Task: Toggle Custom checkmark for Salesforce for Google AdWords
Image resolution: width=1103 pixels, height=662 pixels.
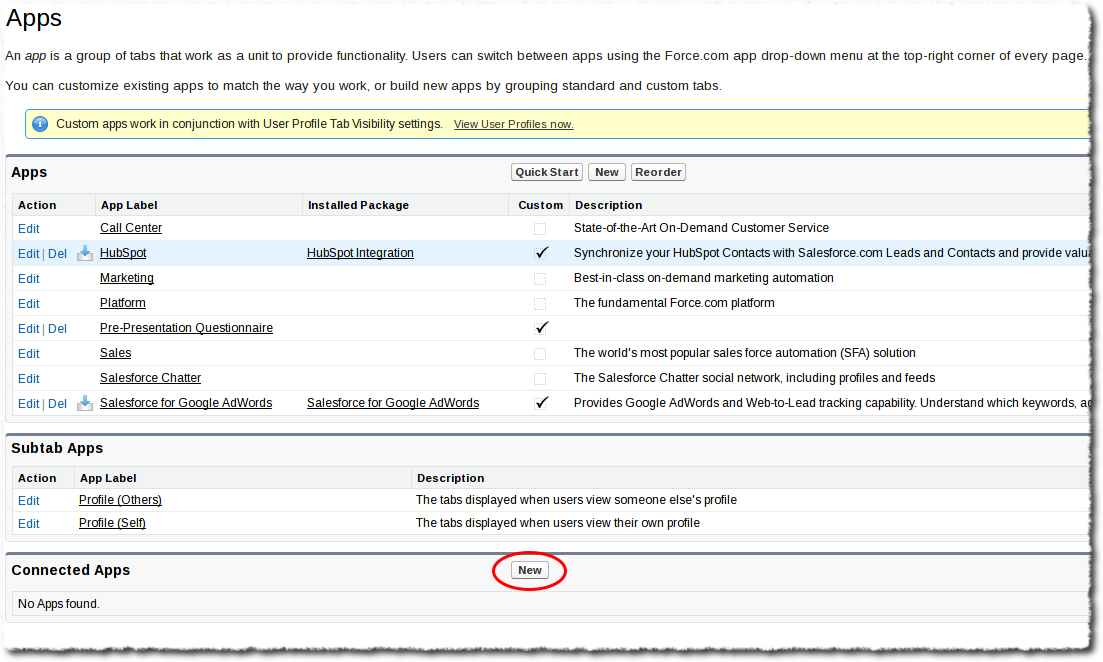Action: click(541, 403)
